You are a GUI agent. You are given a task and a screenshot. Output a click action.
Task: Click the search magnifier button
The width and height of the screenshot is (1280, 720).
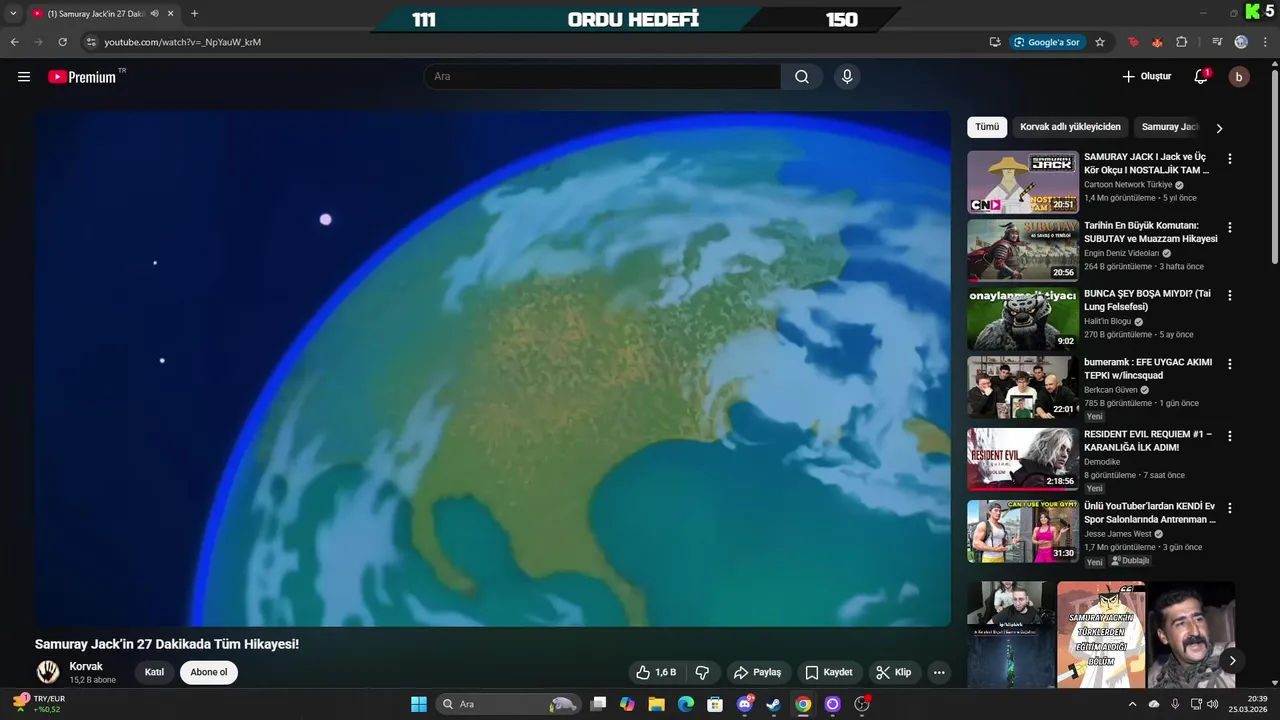click(x=802, y=77)
